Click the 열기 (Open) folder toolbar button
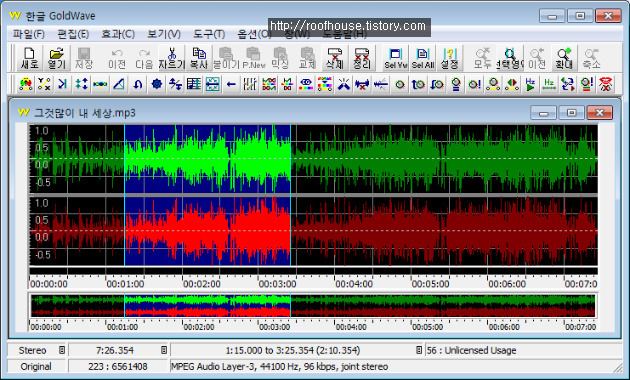Screen dimensions: 630x380 [x=57, y=58]
